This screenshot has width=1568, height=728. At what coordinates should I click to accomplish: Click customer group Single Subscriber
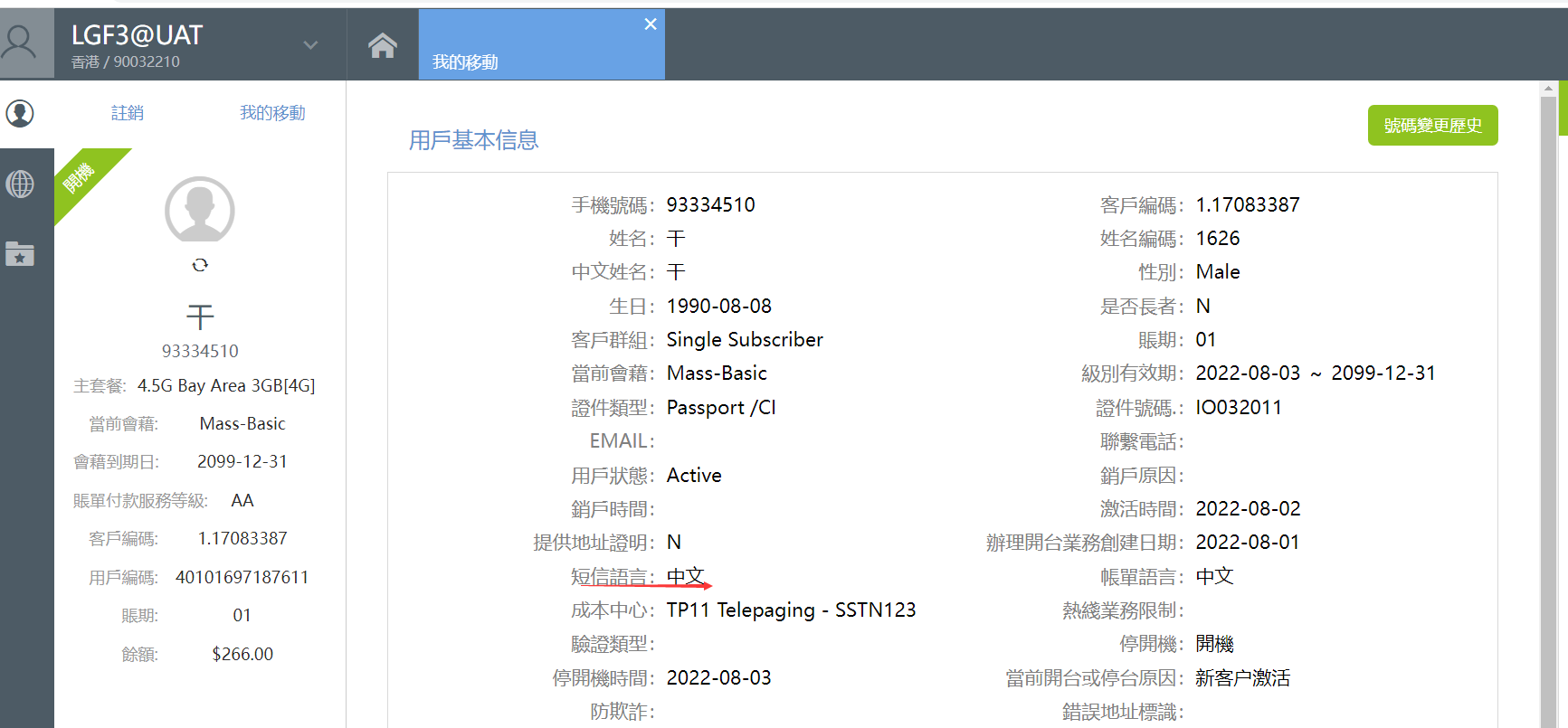(745, 340)
